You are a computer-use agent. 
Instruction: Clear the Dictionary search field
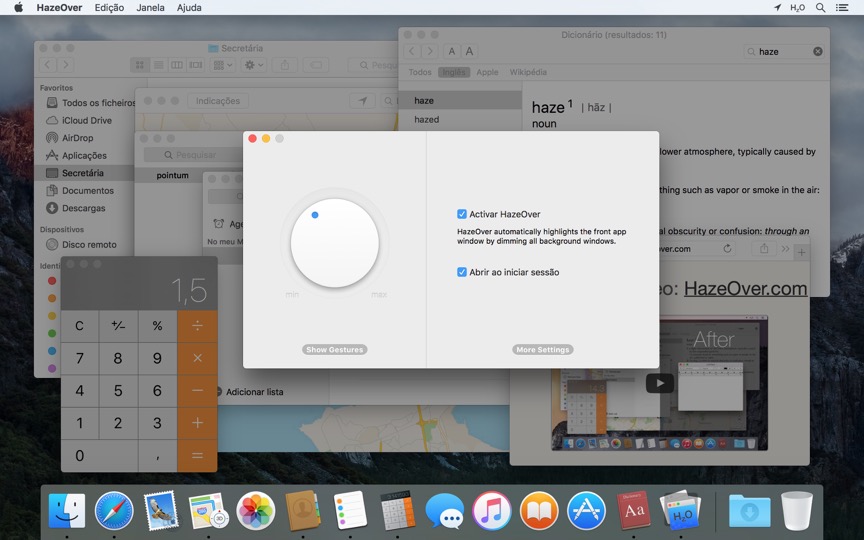[818, 51]
